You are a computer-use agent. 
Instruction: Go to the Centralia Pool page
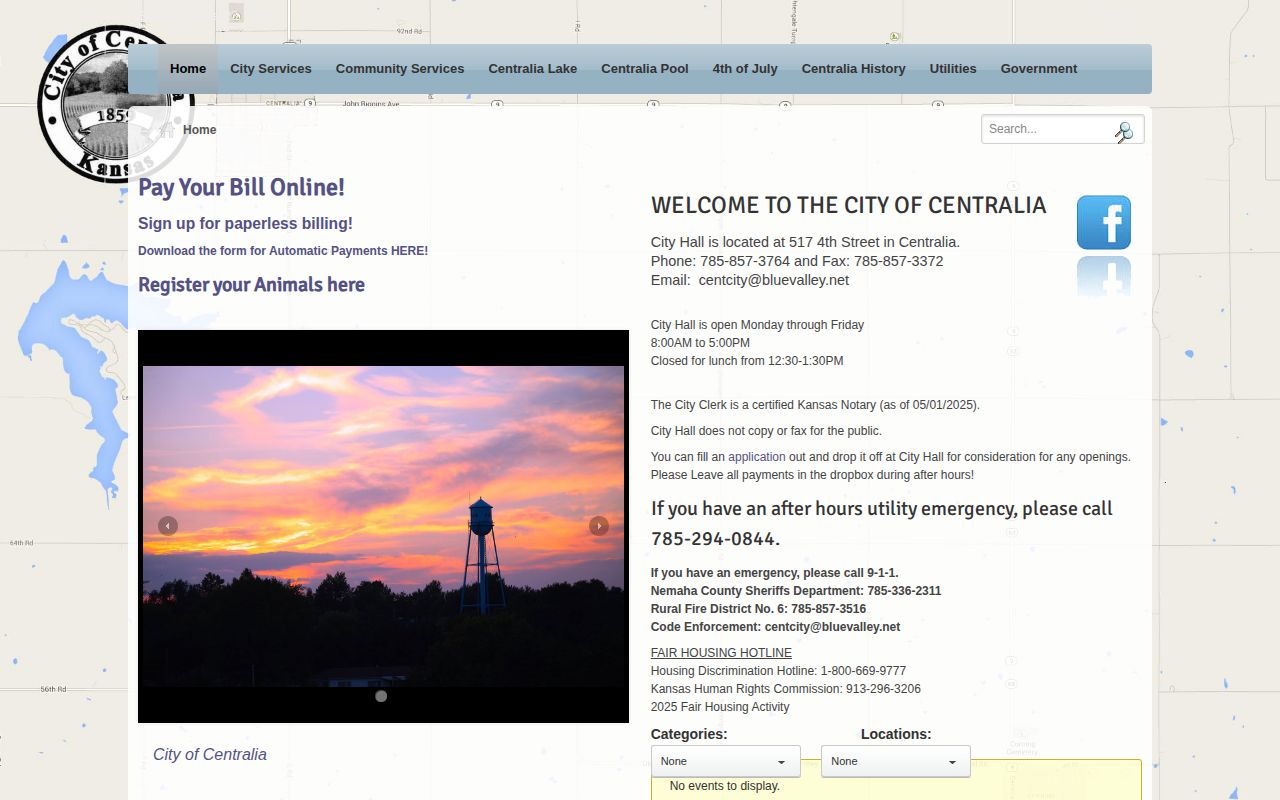pos(645,69)
